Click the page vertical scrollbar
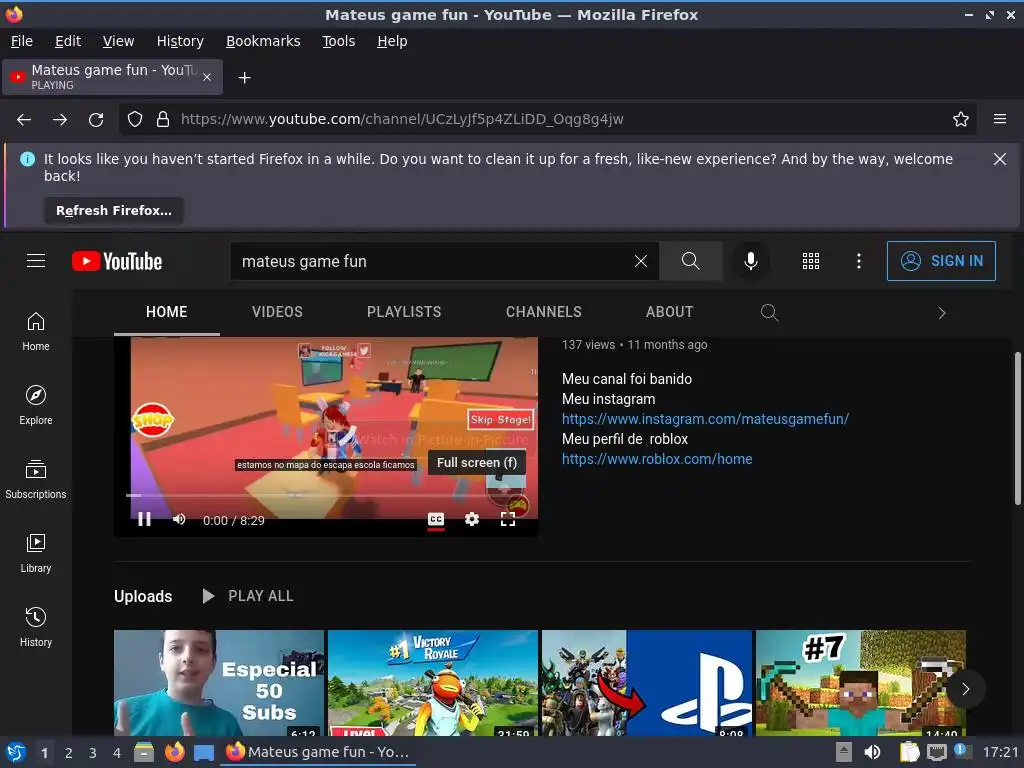 [1017, 428]
